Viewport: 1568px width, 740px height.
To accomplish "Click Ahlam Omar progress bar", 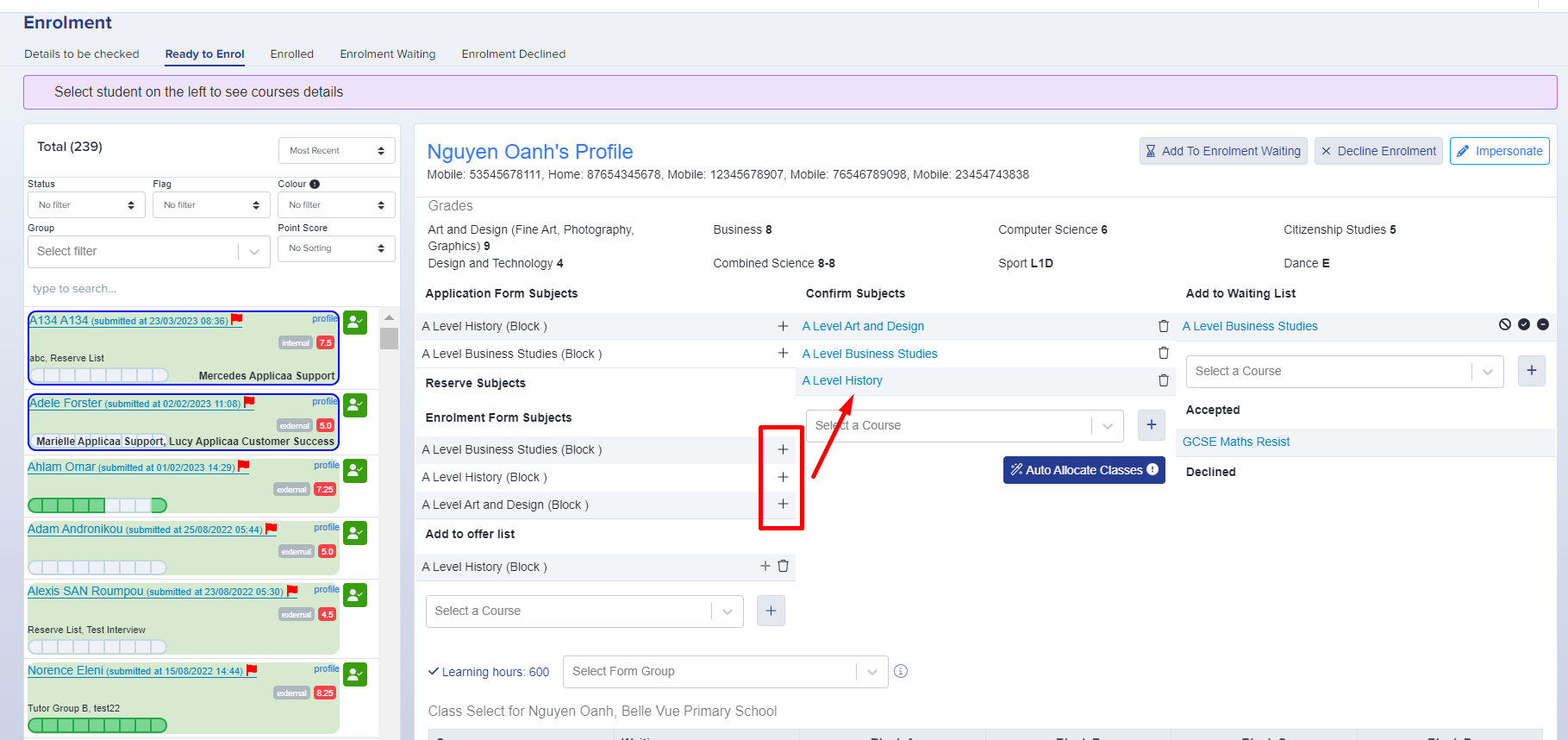I will (x=97, y=505).
